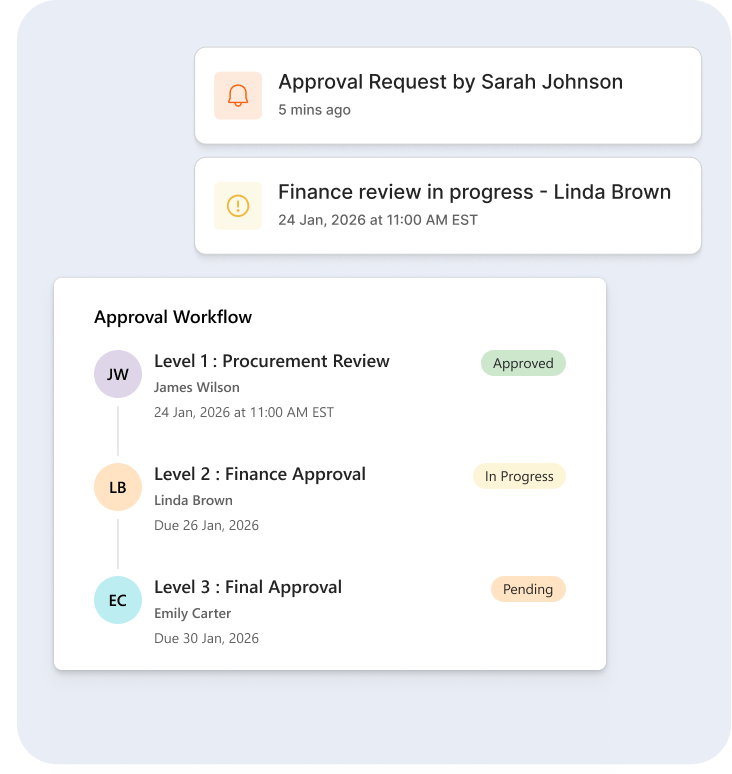The image size is (732, 774).
Task: Open Approval Request by Sarah Johnson notification
Action: (448, 96)
